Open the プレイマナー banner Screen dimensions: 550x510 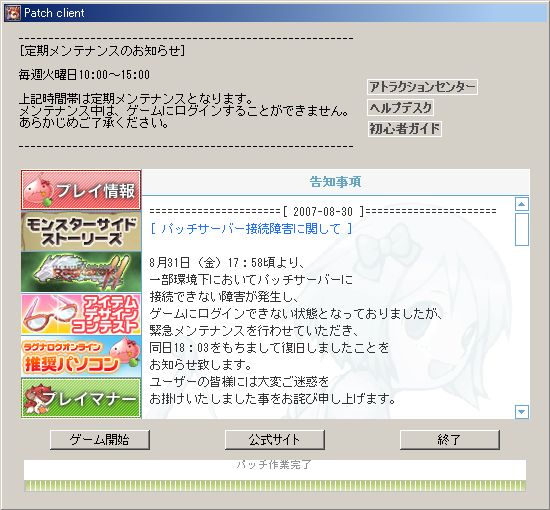pyautogui.click(x=81, y=398)
